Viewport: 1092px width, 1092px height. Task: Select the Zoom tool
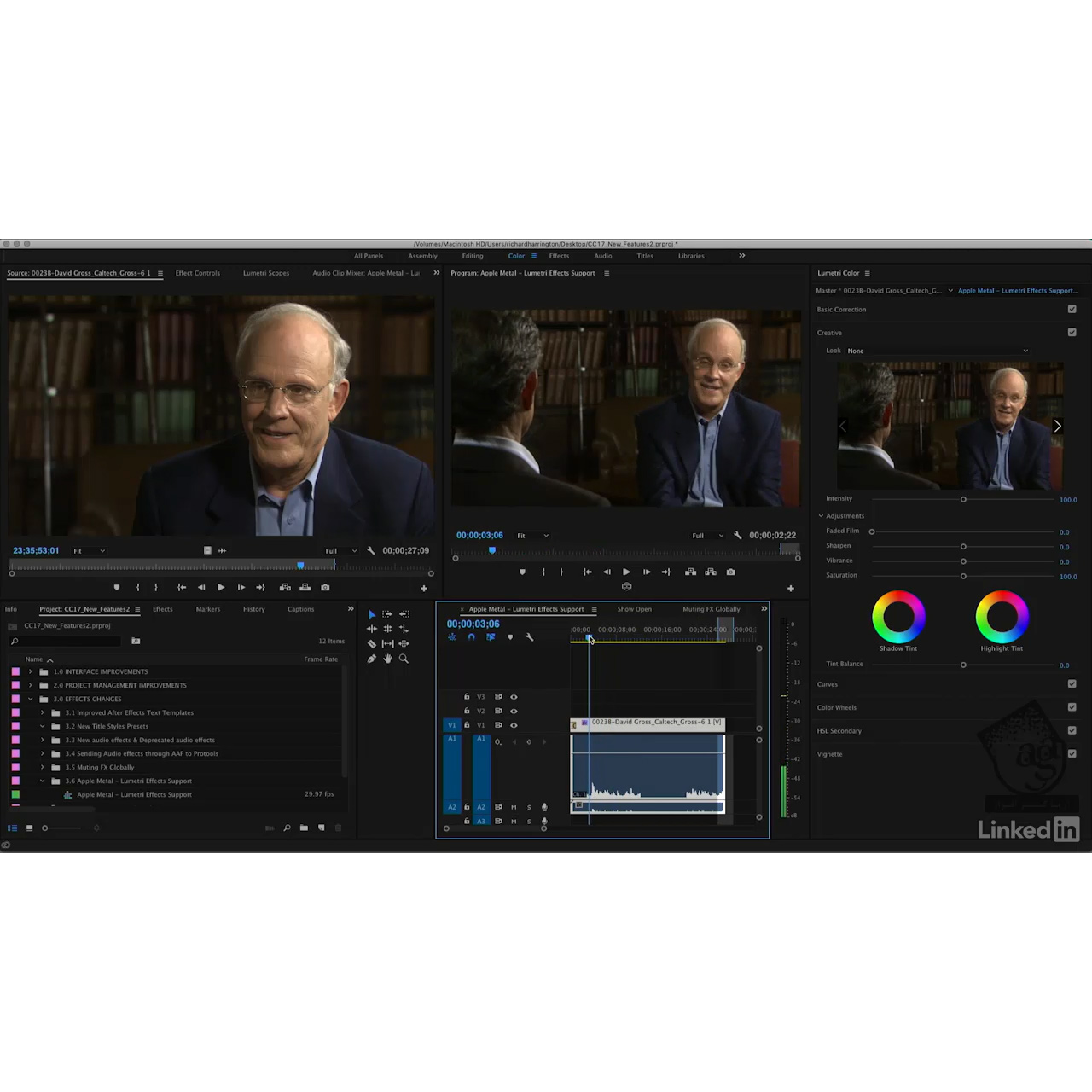404,659
